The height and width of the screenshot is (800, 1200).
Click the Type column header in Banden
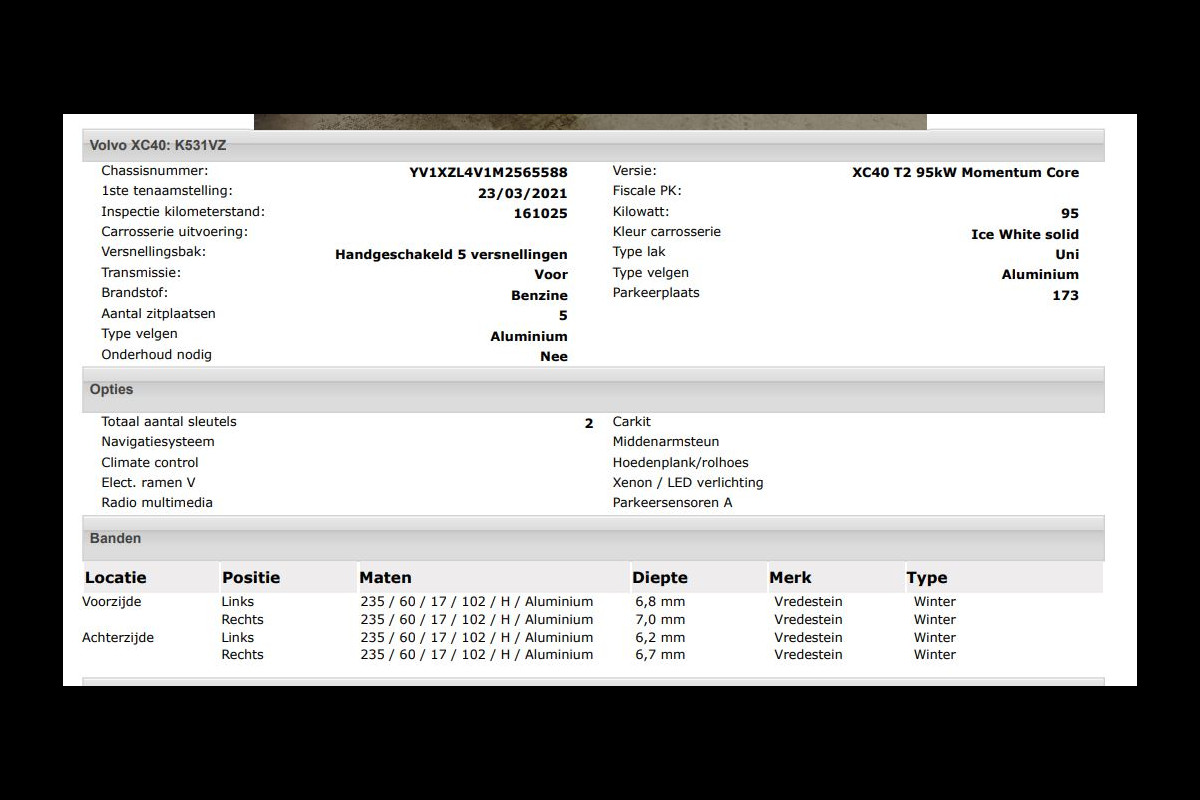coord(926,577)
